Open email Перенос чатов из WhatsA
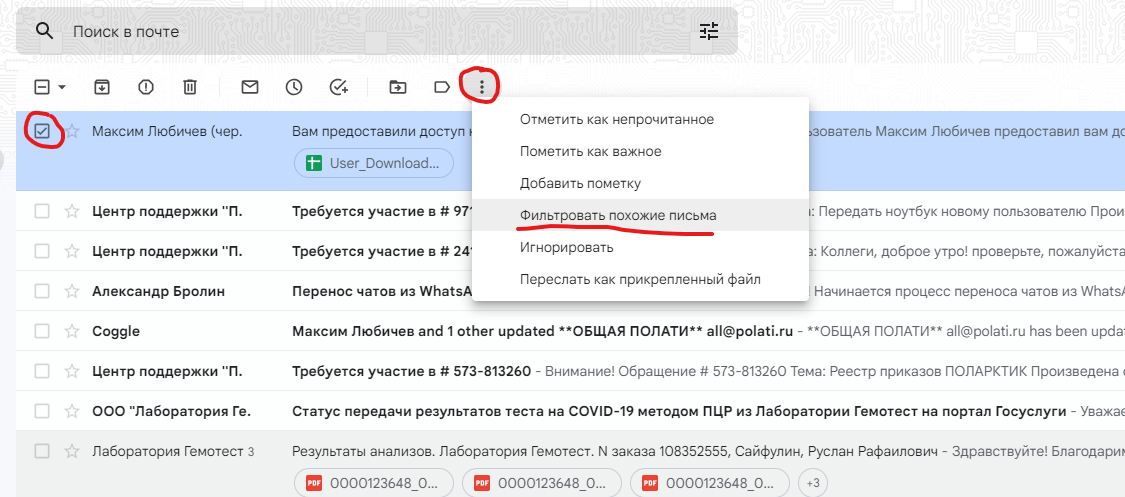 382,291
